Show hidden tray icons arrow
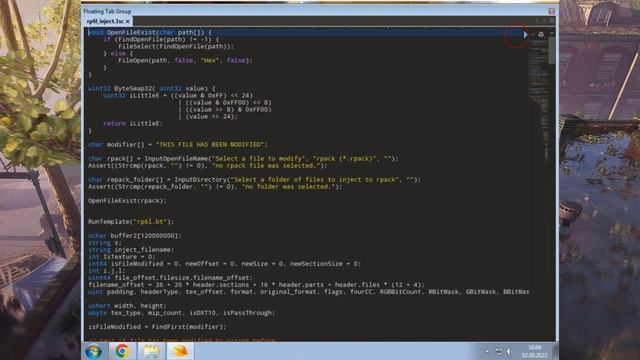This screenshot has height=360, width=640. (x=487, y=351)
